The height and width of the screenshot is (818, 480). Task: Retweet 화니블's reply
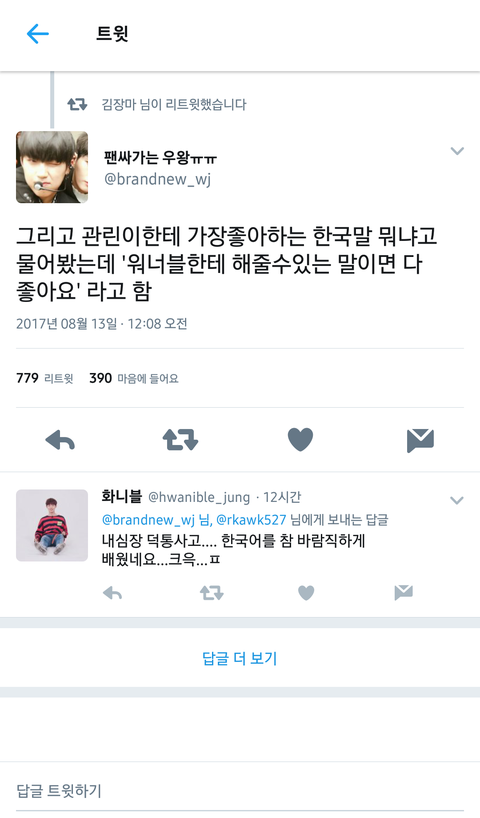pyautogui.click(x=212, y=593)
